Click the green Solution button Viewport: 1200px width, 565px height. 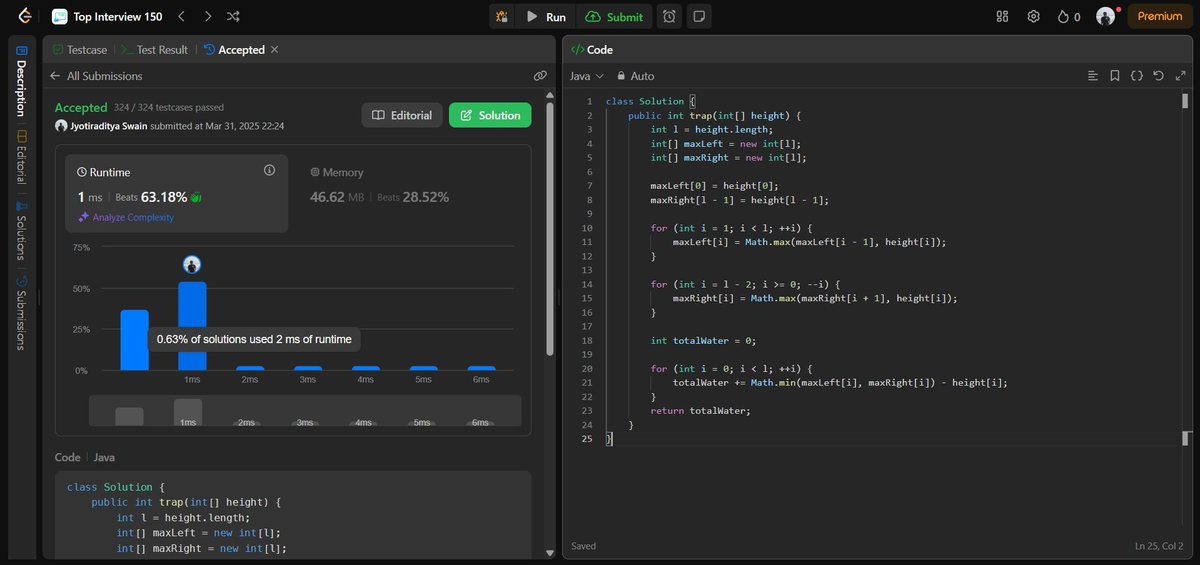click(x=490, y=115)
